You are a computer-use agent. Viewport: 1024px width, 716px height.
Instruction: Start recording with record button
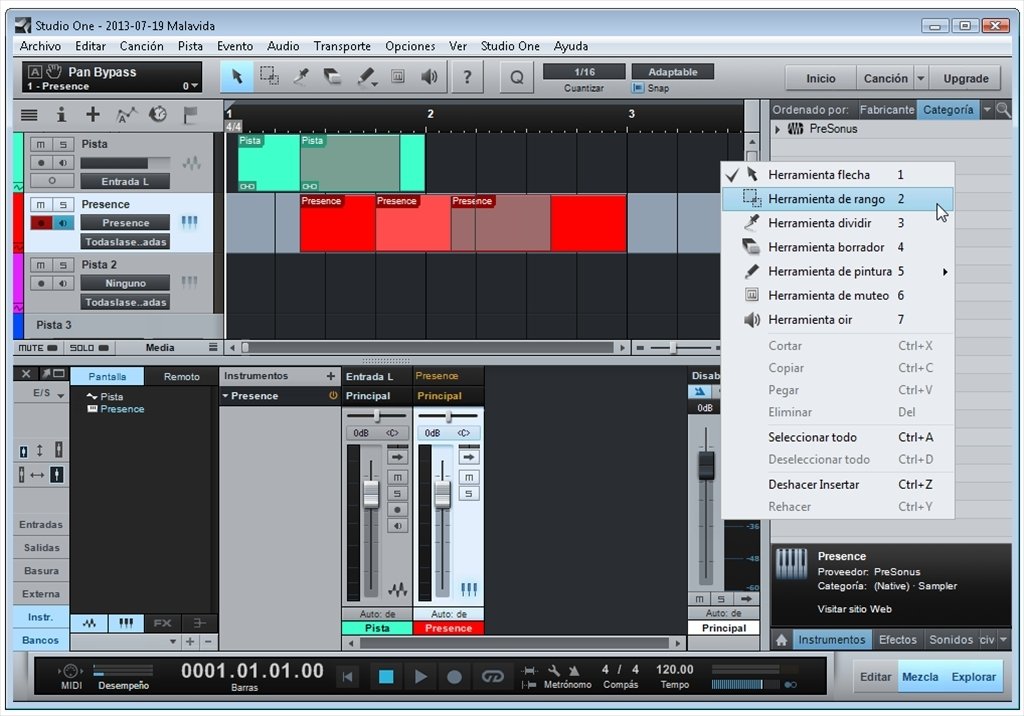coord(455,677)
